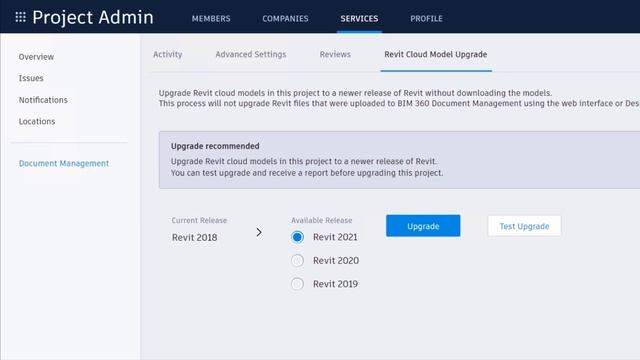Click the blue Upgrade button
The height and width of the screenshot is (360, 640).
pyautogui.click(x=423, y=226)
